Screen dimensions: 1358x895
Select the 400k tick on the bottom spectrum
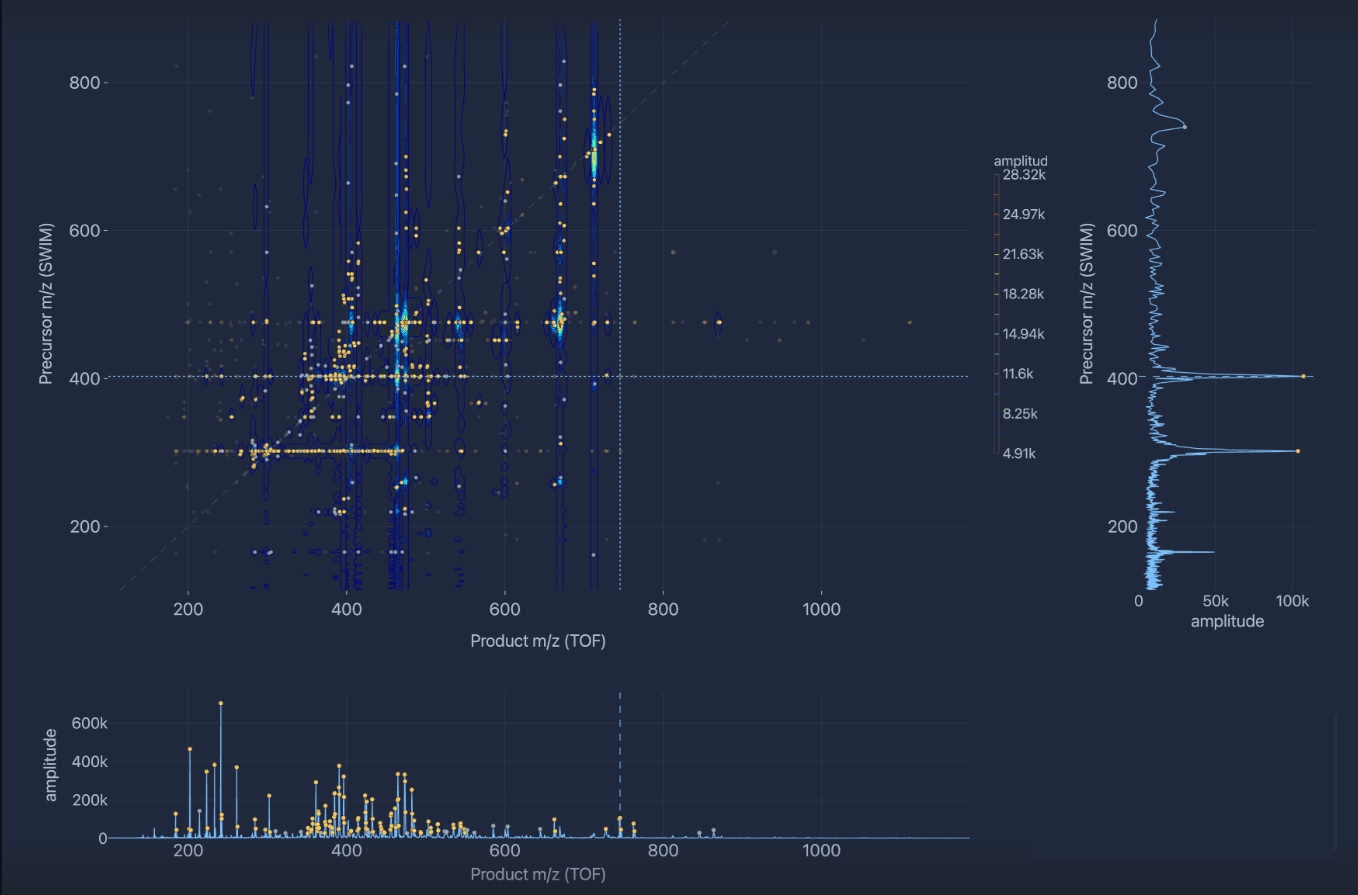coord(88,761)
